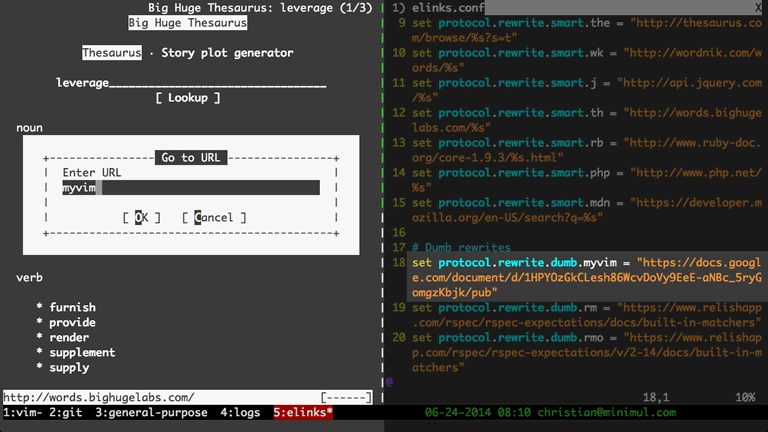Click the synonym furnish

72,307
